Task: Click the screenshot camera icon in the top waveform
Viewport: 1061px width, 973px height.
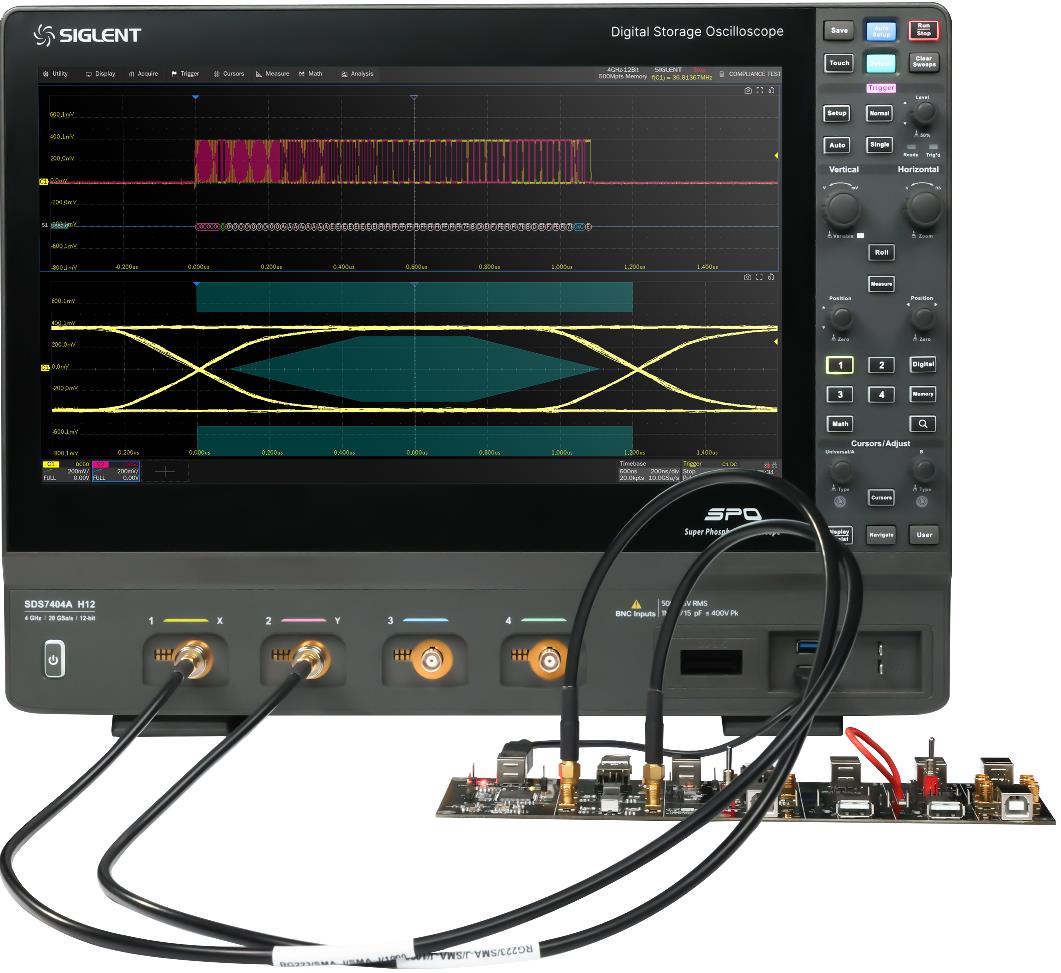Action: (747, 90)
